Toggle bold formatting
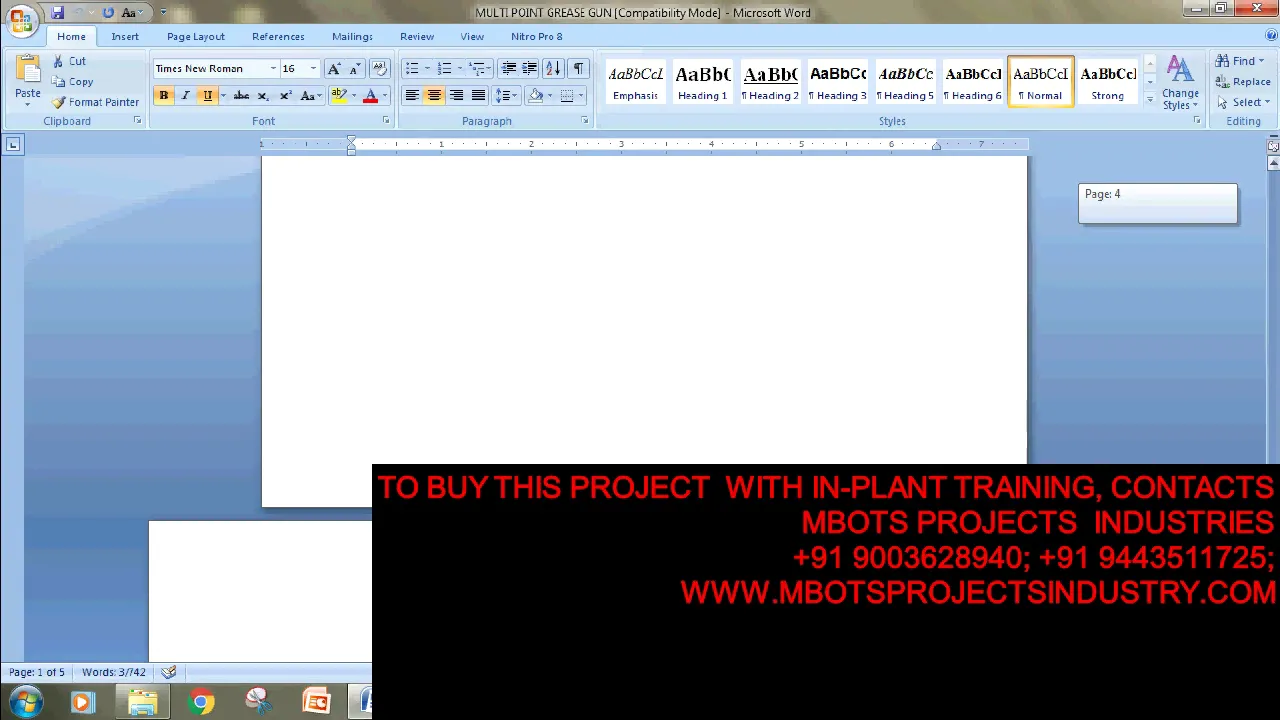 click(x=163, y=96)
